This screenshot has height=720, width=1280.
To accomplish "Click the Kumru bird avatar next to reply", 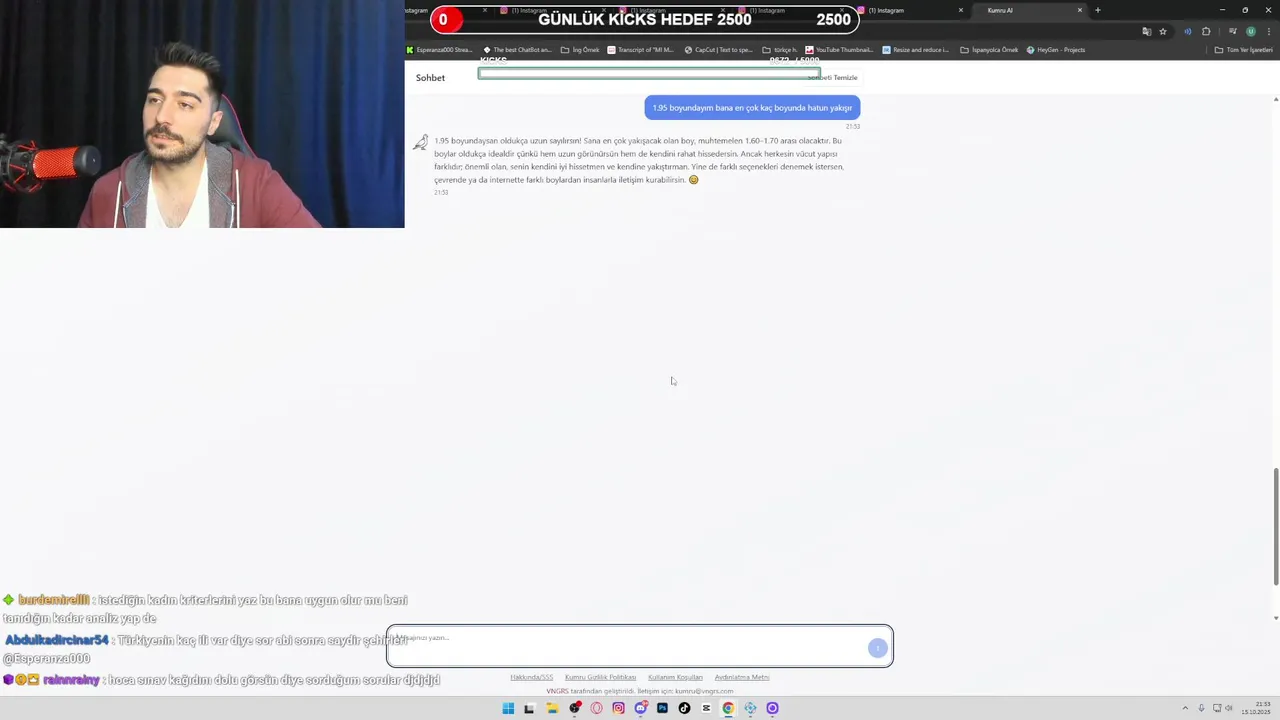I will 420,143.
